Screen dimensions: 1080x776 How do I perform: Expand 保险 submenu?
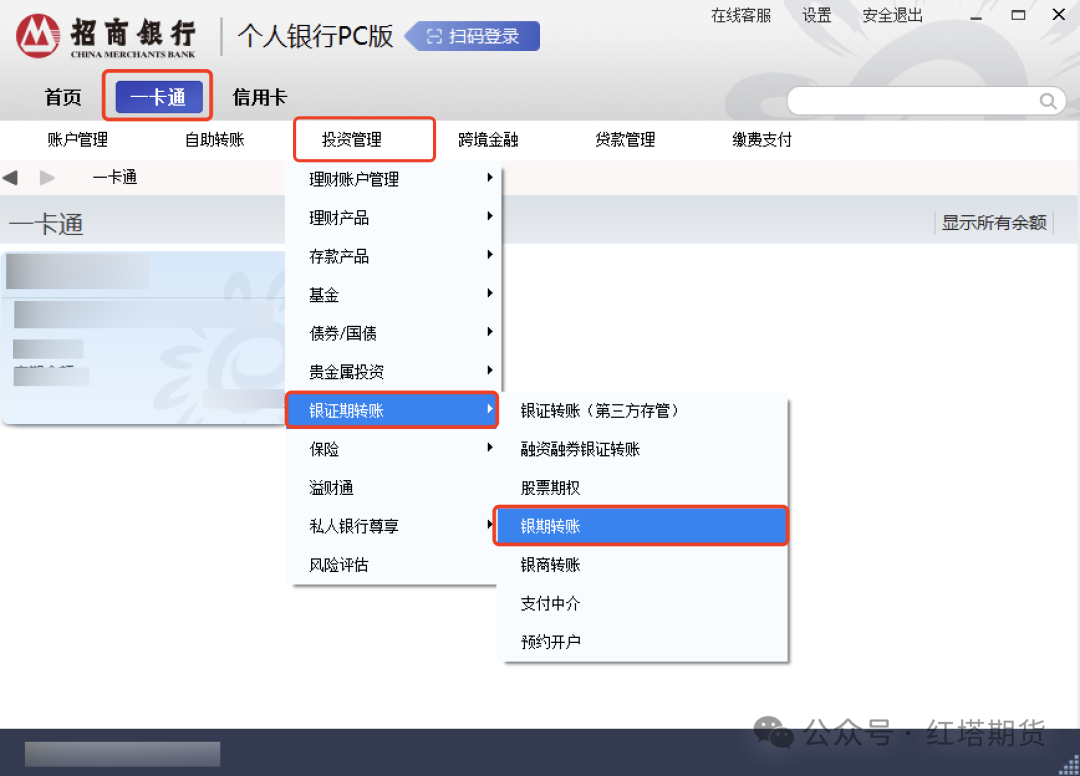pyautogui.click(x=393, y=449)
